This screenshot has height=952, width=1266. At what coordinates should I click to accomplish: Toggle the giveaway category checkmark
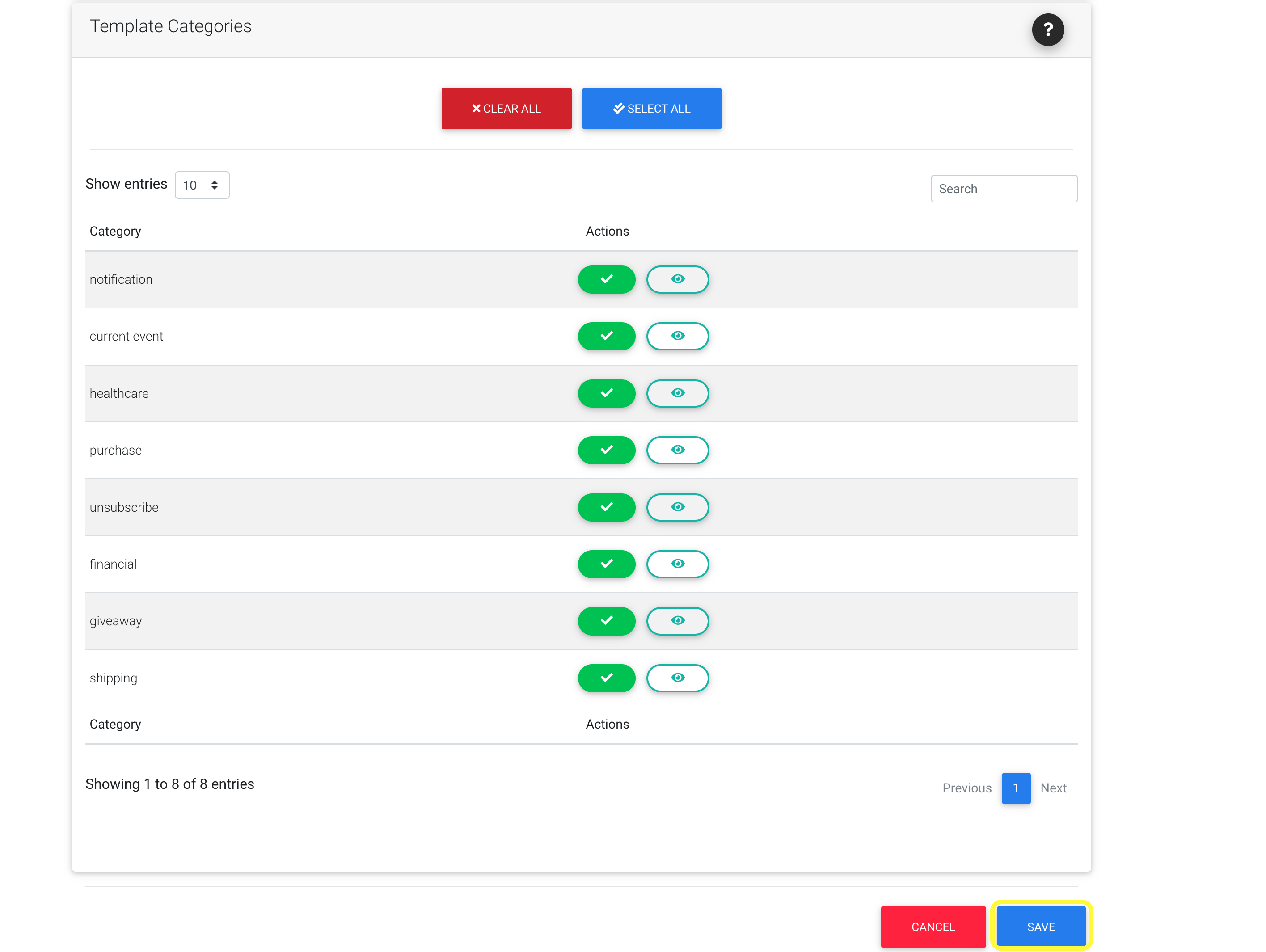pyautogui.click(x=607, y=621)
